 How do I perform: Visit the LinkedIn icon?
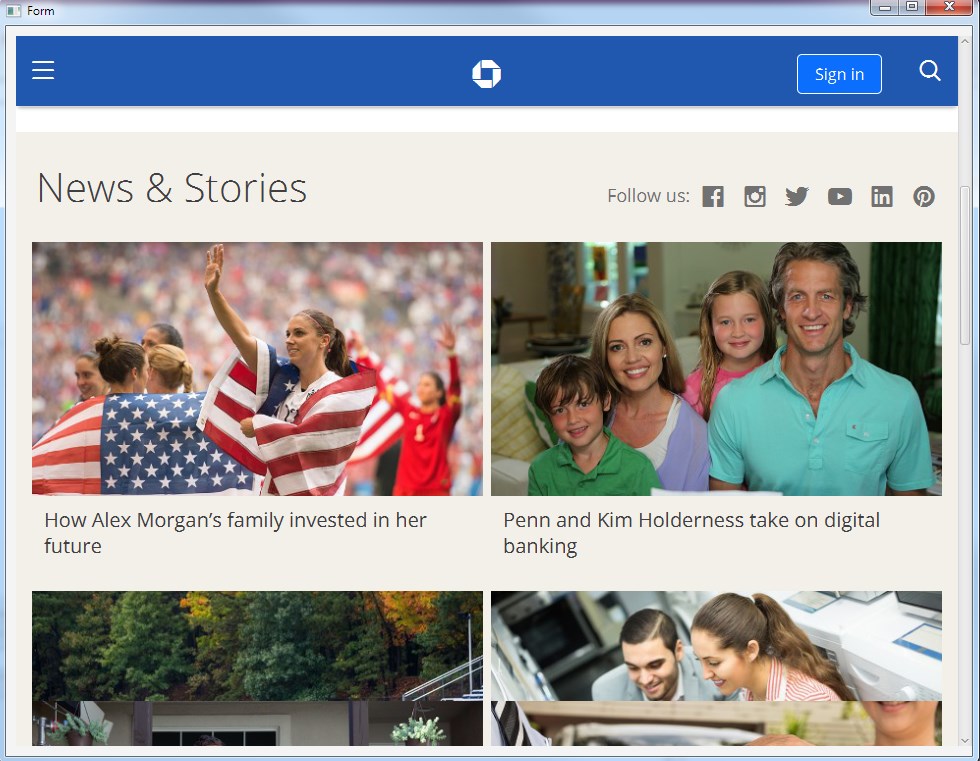click(881, 196)
